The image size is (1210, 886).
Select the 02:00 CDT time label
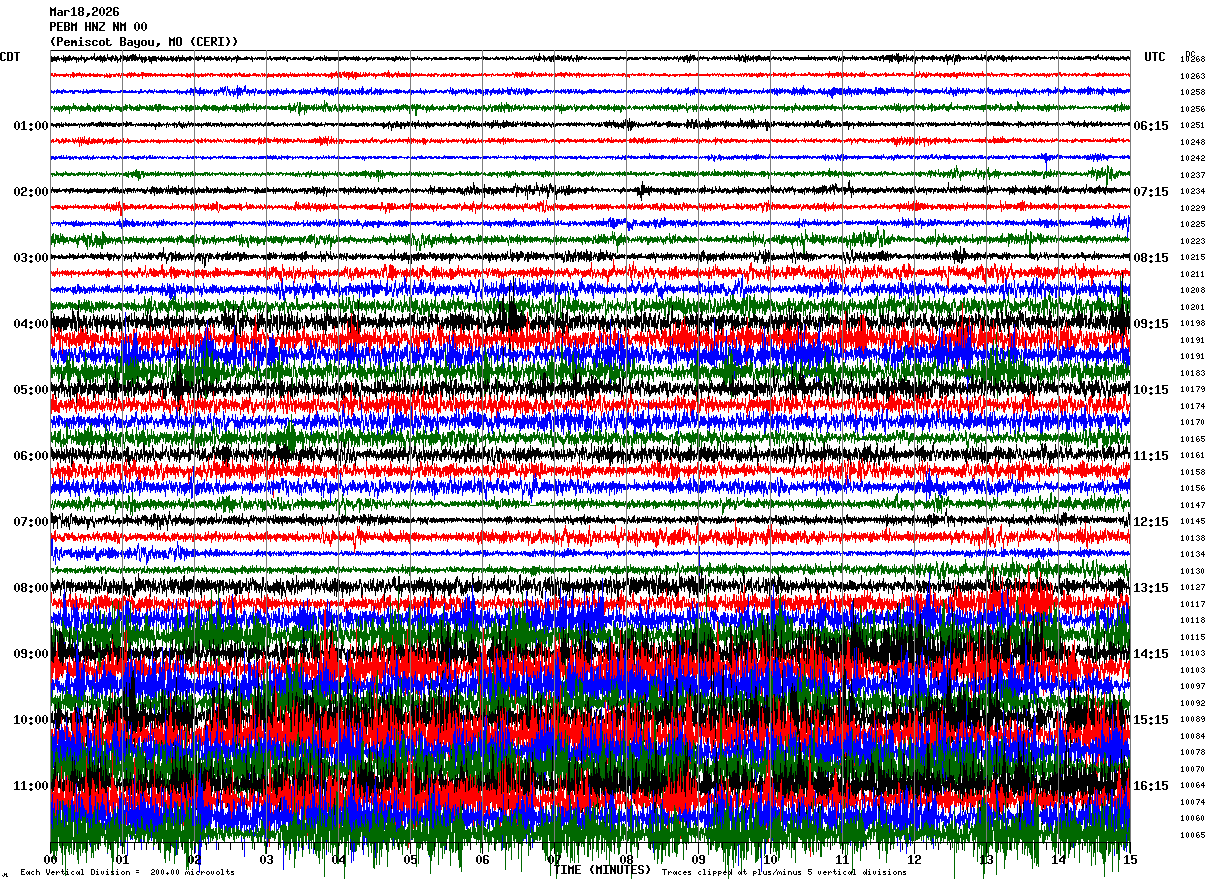[x=31, y=192]
